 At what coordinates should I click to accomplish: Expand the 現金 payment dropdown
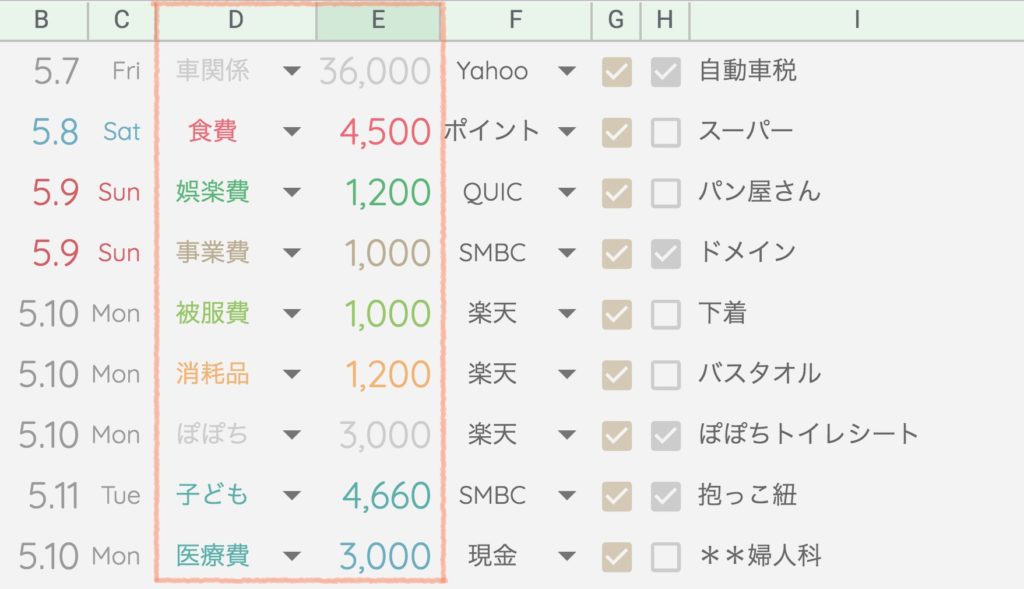(x=567, y=557)
